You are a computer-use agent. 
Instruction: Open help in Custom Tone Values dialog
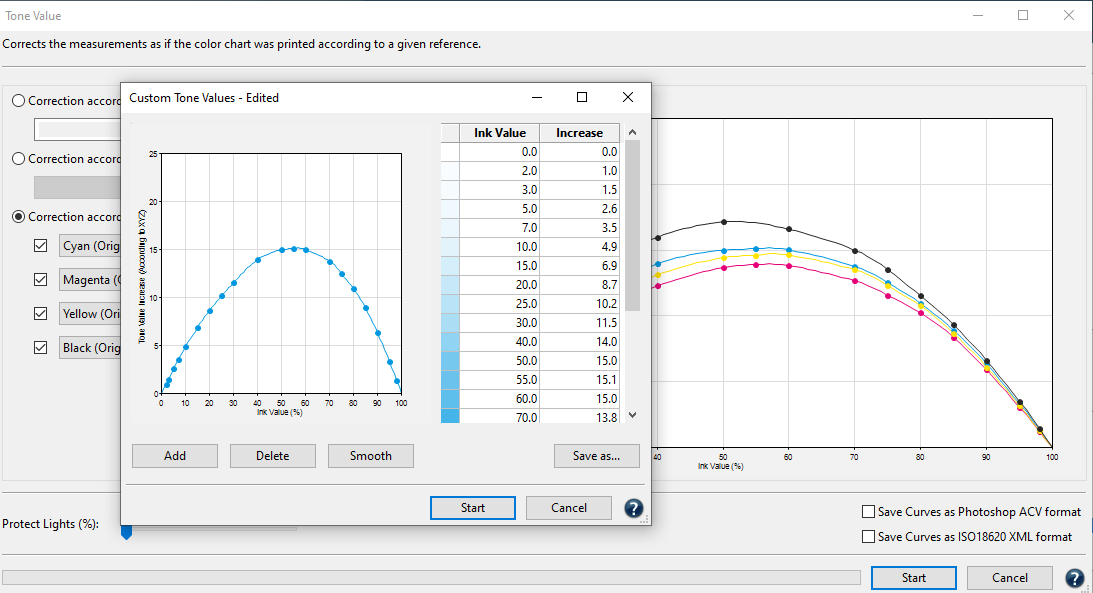point(633,508)
